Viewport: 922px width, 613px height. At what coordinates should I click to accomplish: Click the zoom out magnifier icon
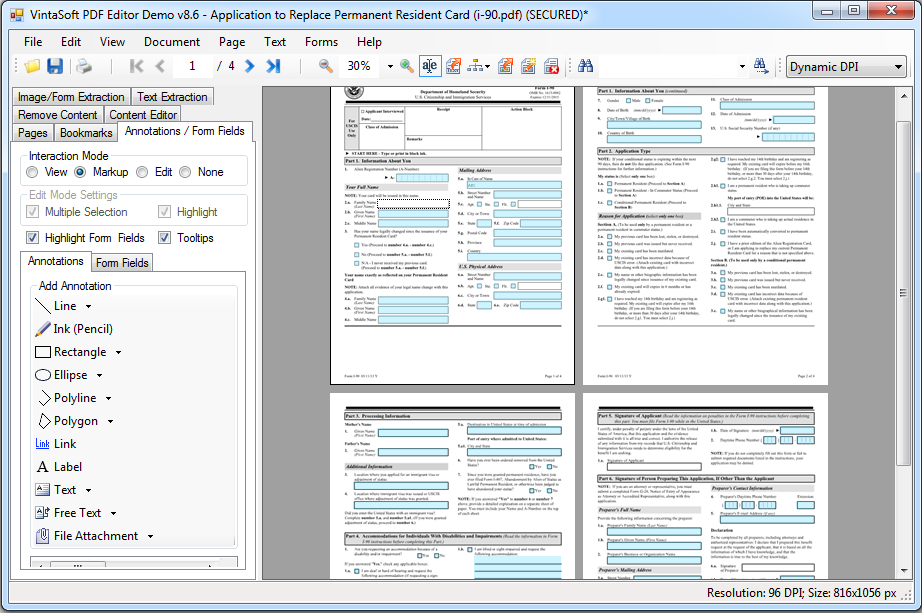(x=326, y=66)
